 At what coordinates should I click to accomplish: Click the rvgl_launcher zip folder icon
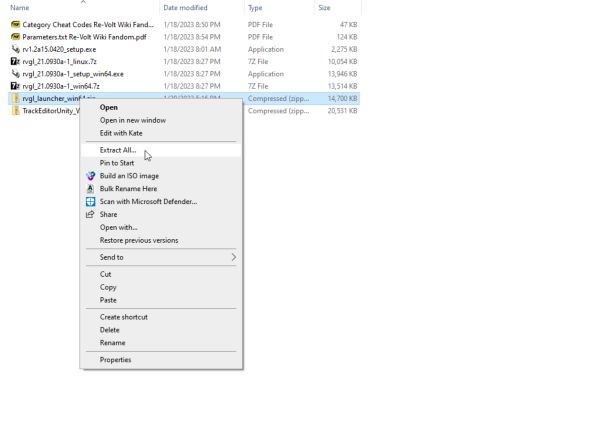pos(15,98)
